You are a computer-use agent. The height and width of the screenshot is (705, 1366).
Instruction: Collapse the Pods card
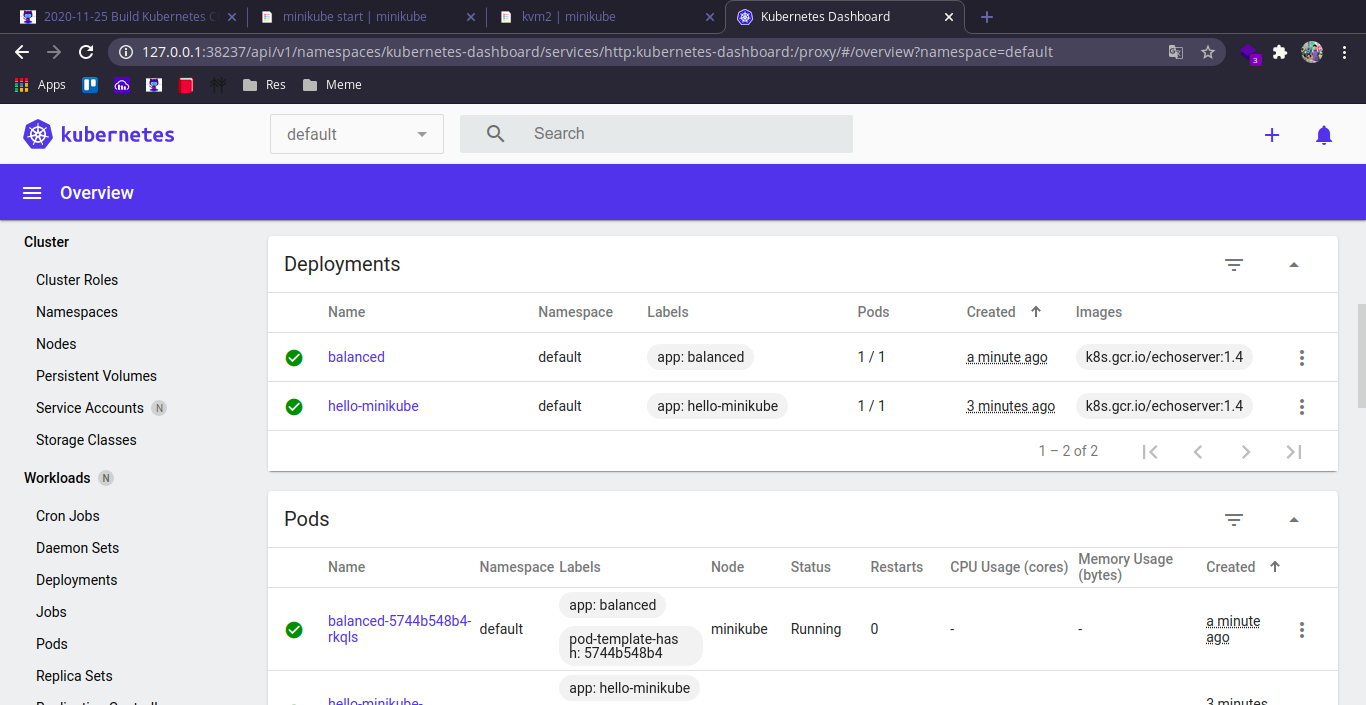pos(1294,520)
